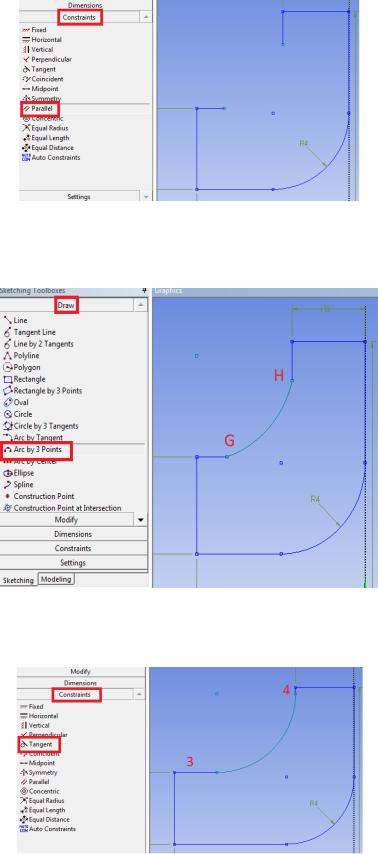Switch to the Sketching tab

(18, 581)
